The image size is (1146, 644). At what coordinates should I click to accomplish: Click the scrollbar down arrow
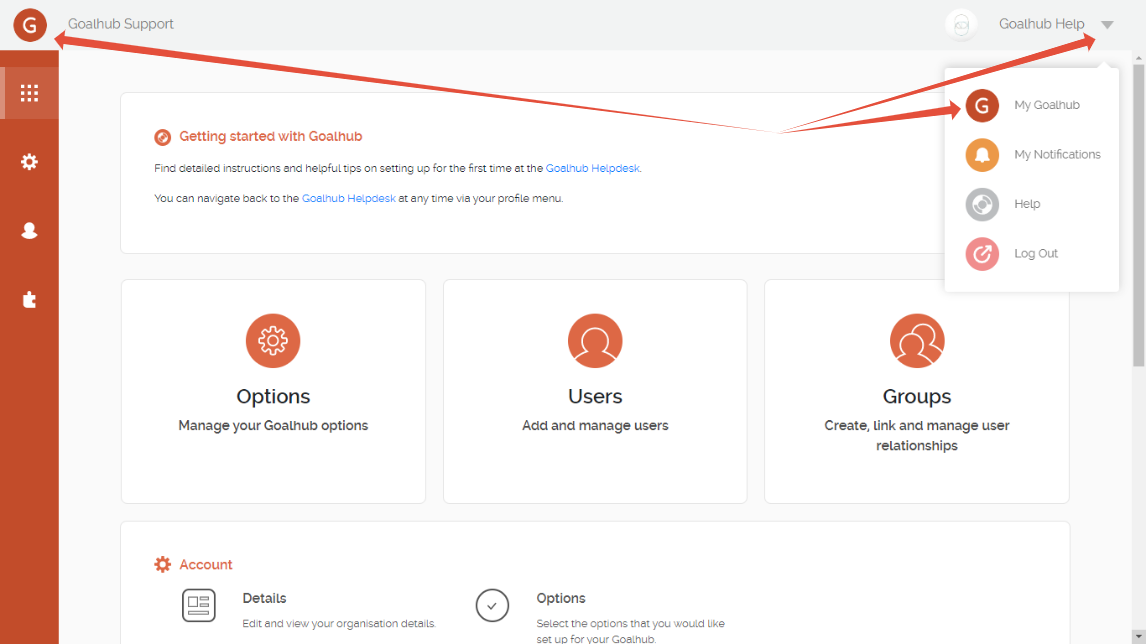click(x=1139, y=637)
